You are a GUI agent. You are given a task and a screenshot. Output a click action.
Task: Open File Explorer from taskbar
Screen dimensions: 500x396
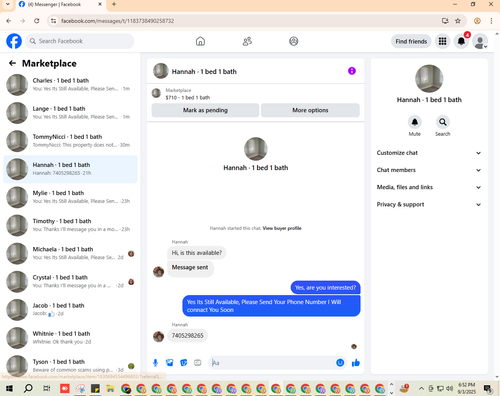click(110, 388)
